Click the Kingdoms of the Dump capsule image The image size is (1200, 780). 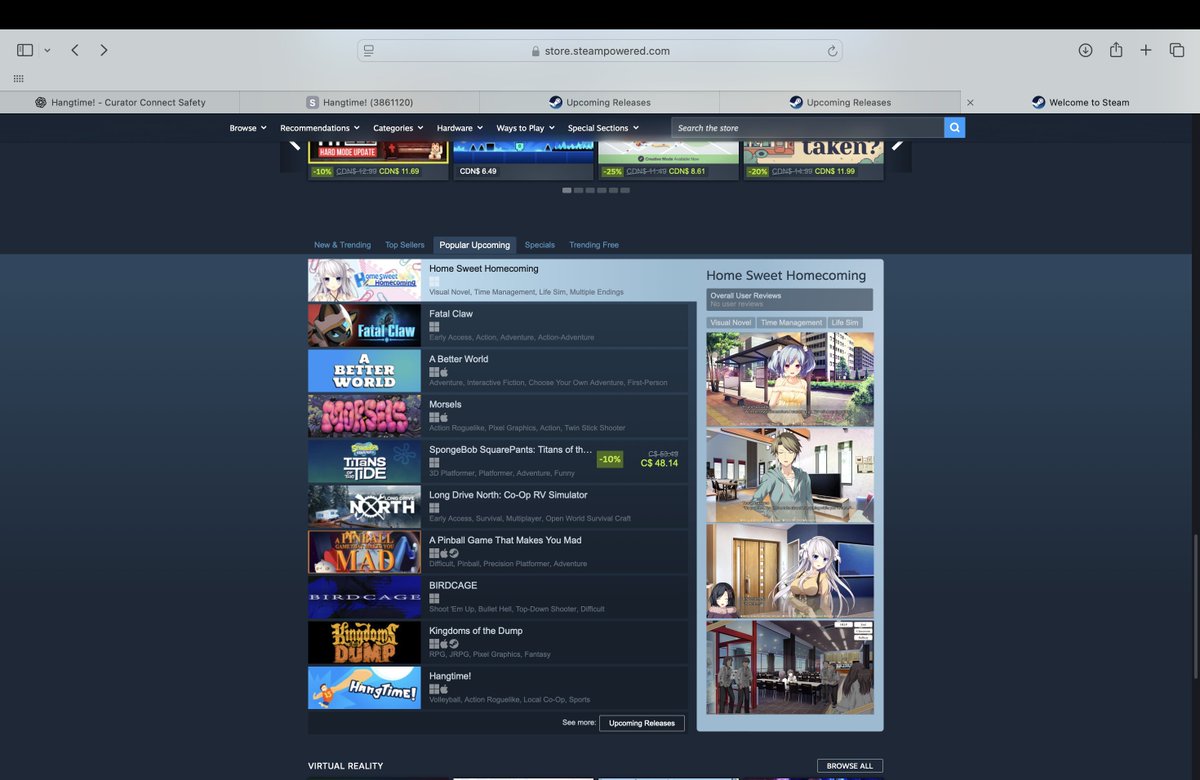pos(364,643)
